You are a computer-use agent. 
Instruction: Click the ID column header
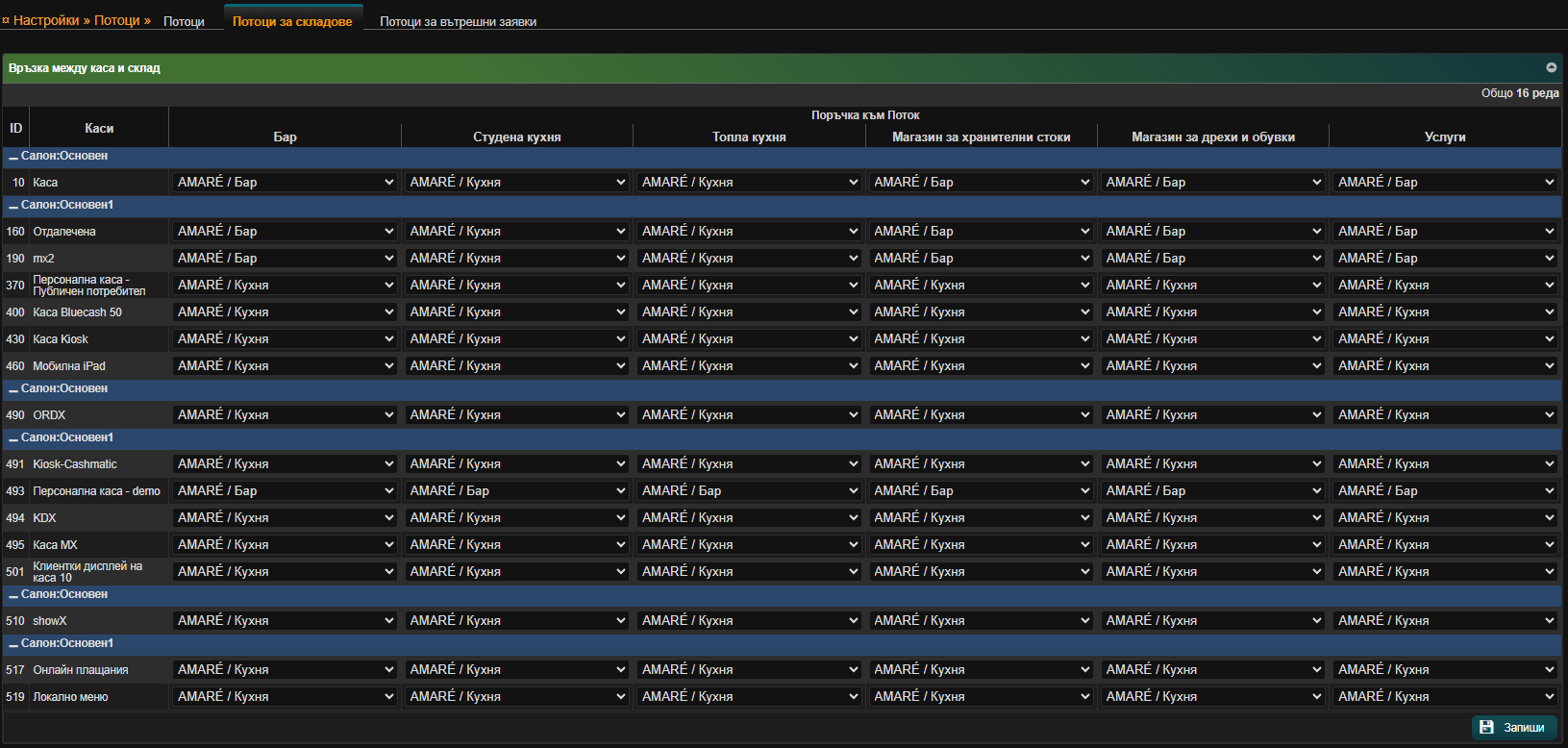(x=15, y=128)
